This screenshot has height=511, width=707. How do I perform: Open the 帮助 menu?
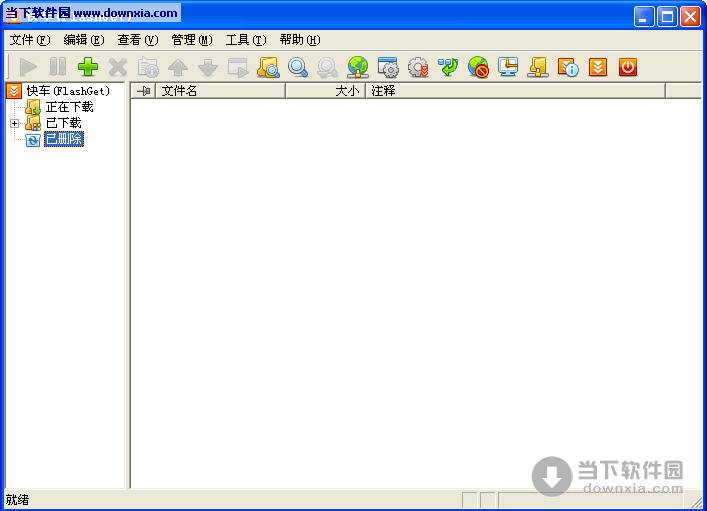pos(299,40)
